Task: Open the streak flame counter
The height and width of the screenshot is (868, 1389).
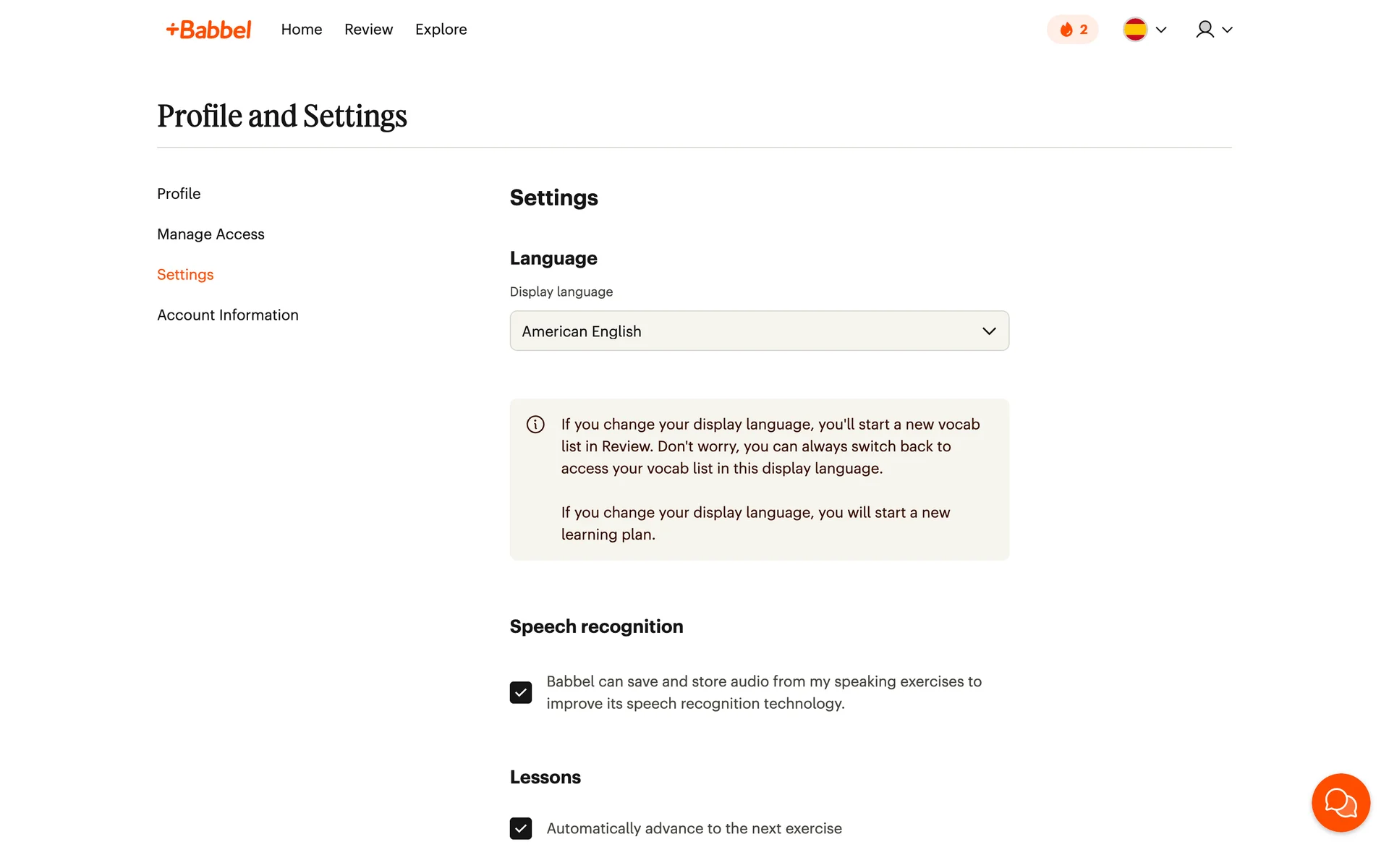Action: pyautogui.click(x=1073, y=30)
